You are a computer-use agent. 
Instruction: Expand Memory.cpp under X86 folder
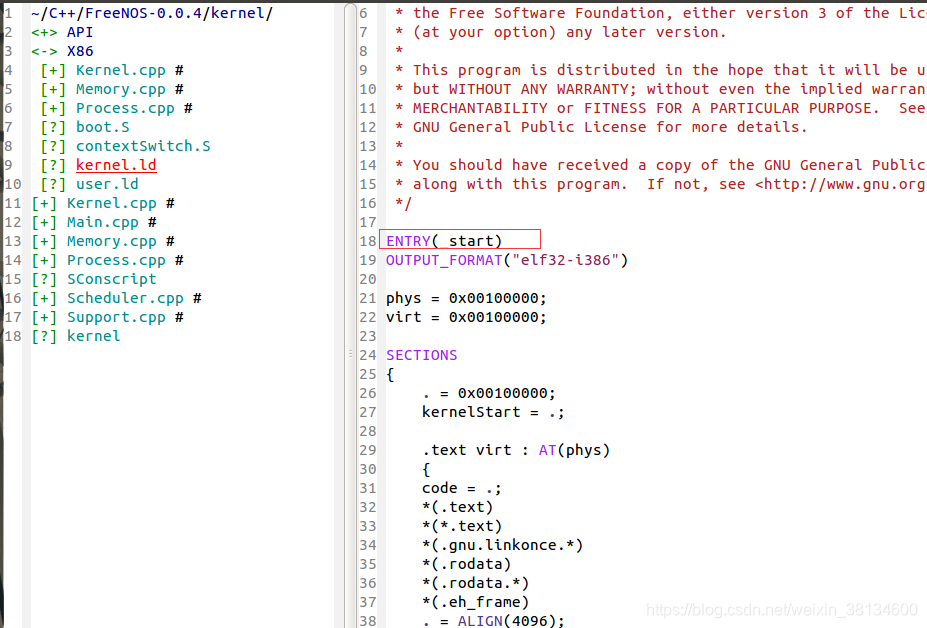pyautogui.click(x=53, y=89)
